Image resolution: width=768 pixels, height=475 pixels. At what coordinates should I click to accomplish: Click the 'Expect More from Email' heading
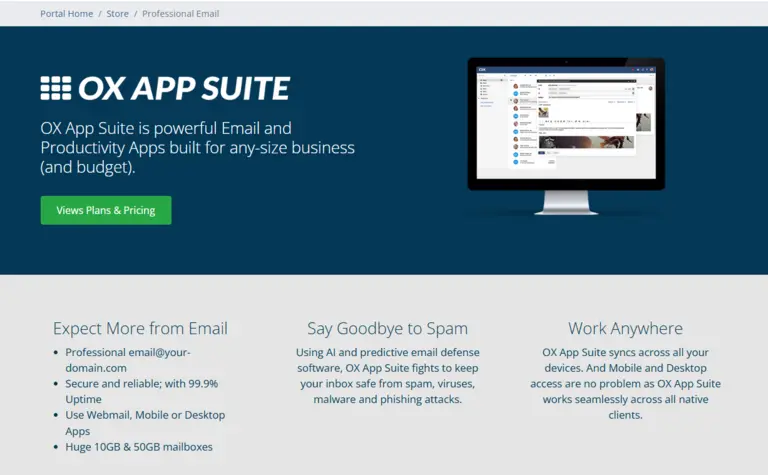point(140,328)
